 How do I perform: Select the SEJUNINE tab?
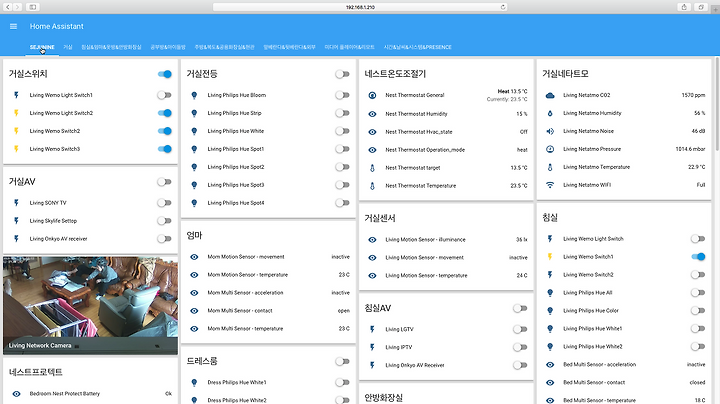pos(42,47)
